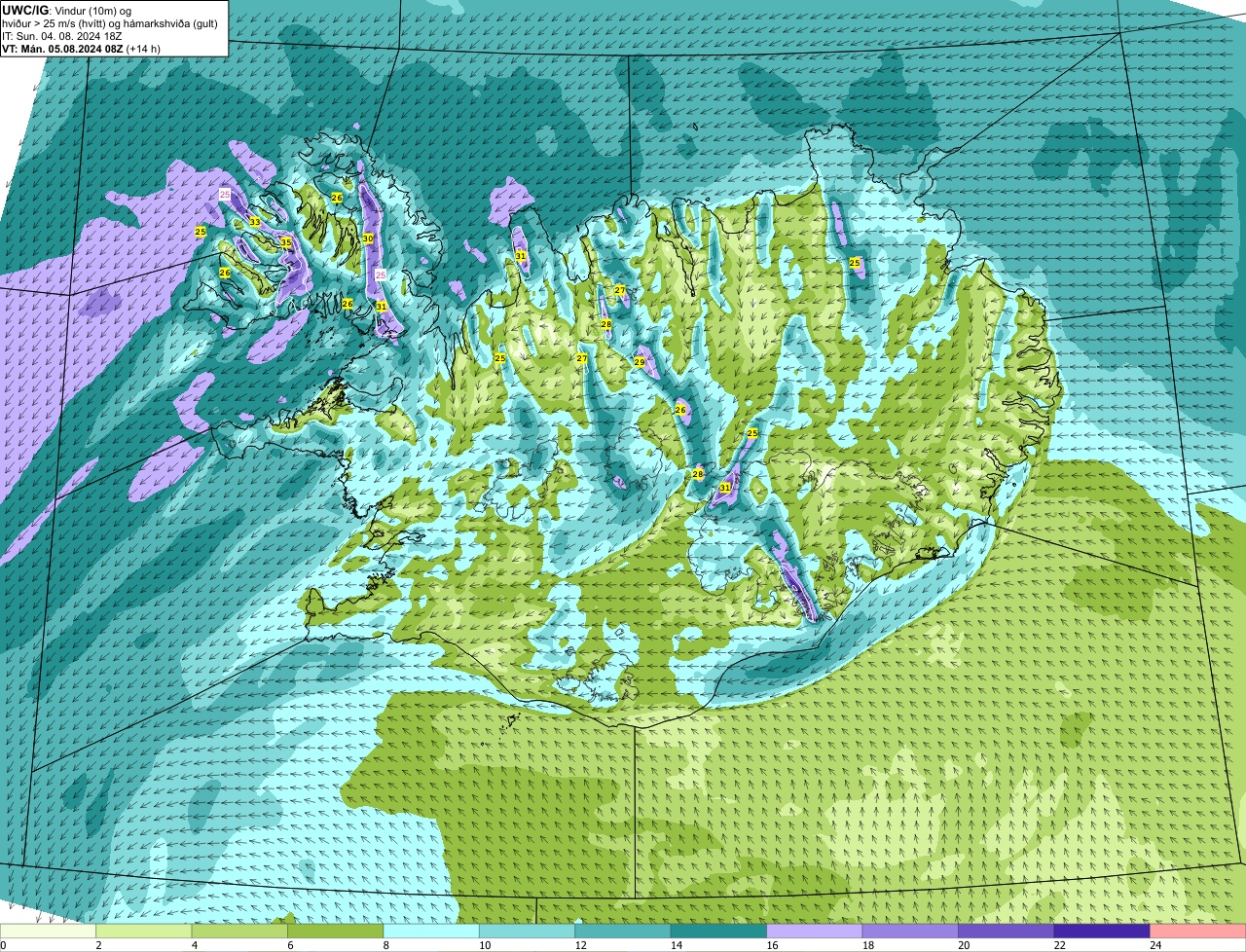This screenshot has width=1246, height=952.
Task: Click the yellow gust label 29
Action: 640,362
